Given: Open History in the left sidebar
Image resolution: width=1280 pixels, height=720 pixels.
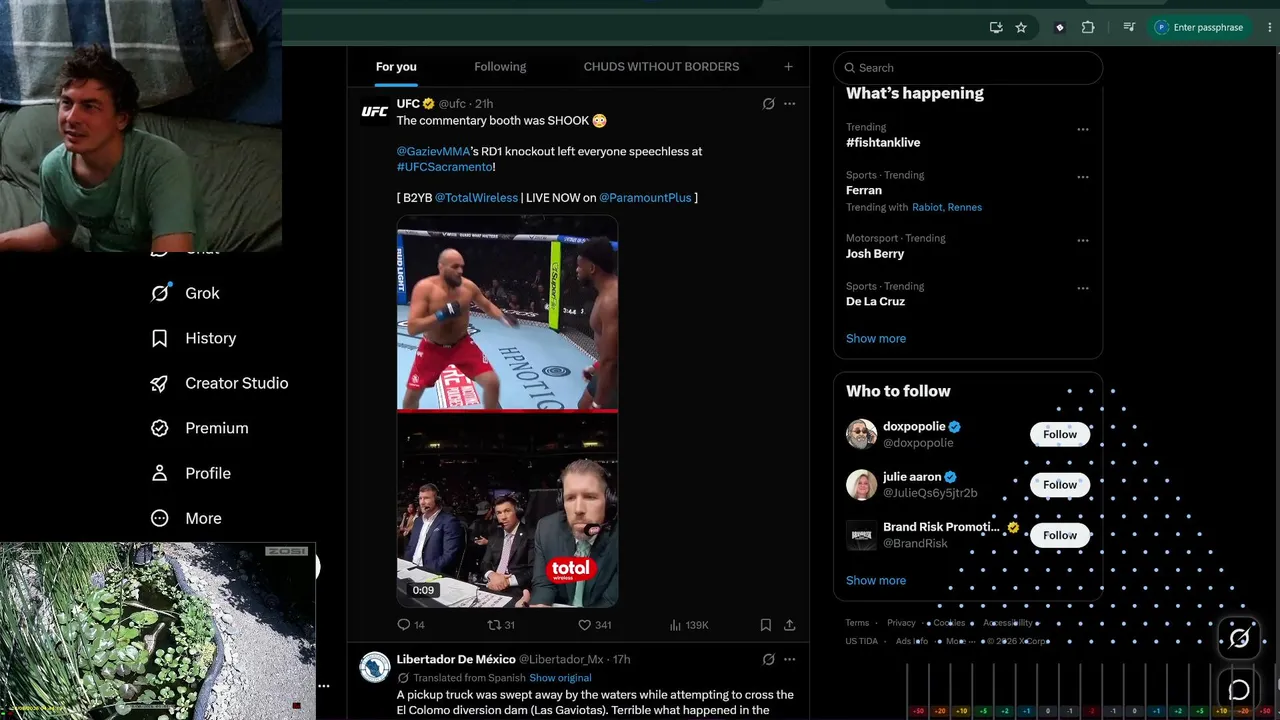Looking at the screenshot, I should point(193,338).
